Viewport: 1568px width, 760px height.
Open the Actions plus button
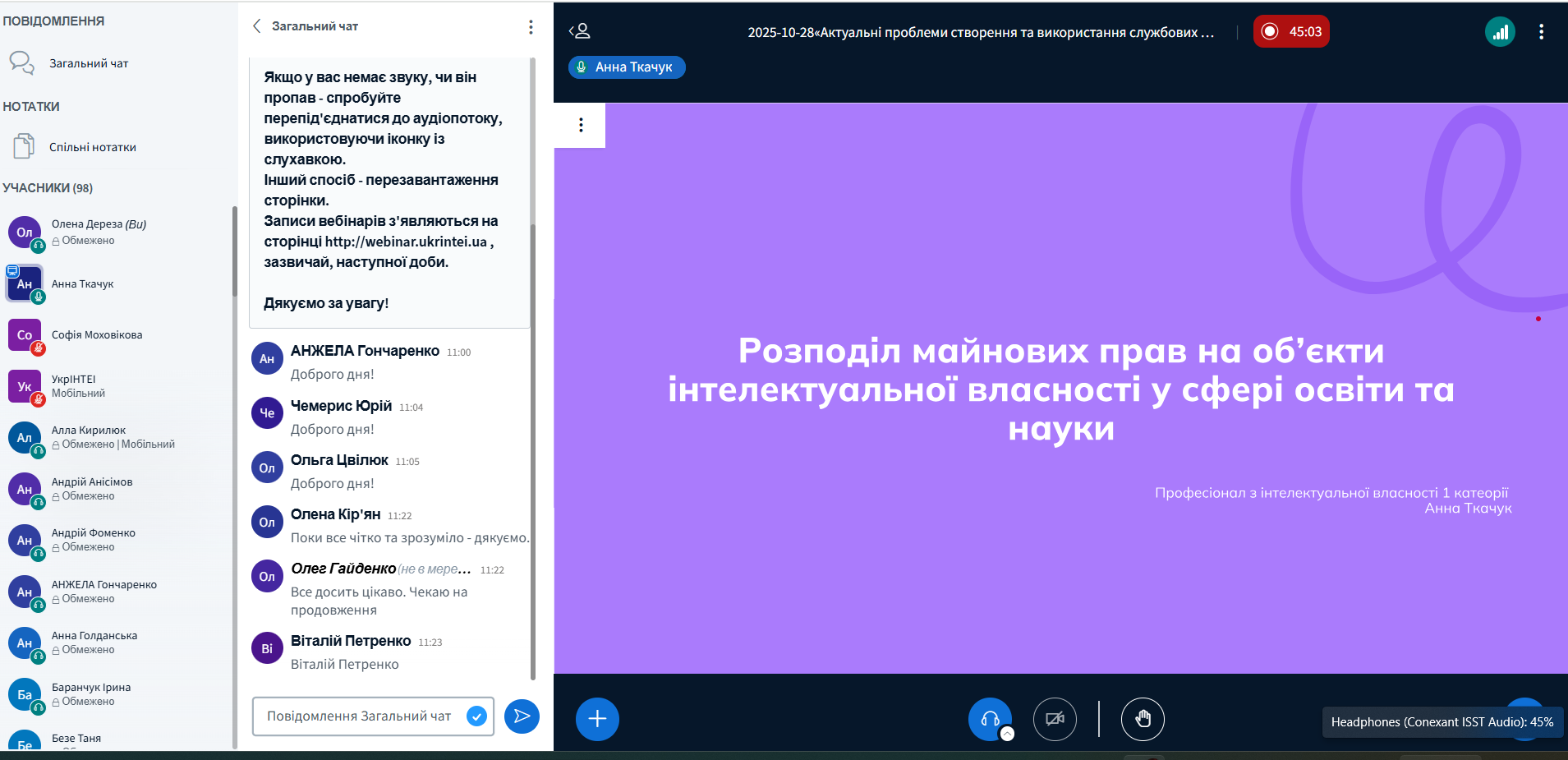597,719
